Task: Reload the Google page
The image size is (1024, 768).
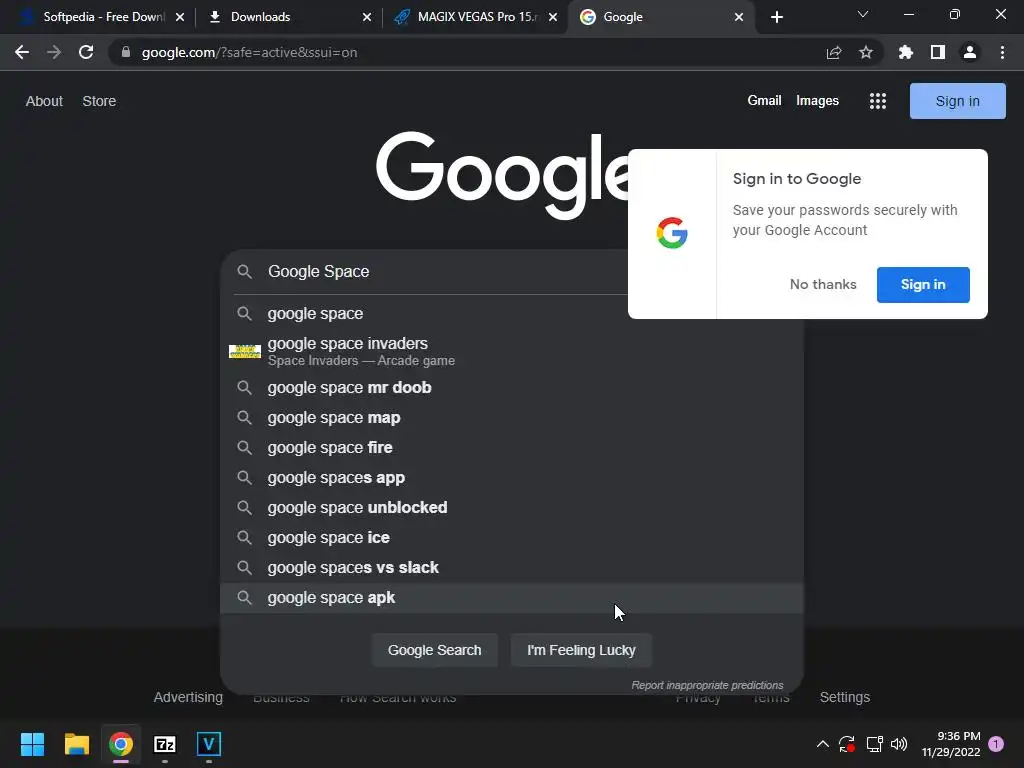Action: [86, 52]
